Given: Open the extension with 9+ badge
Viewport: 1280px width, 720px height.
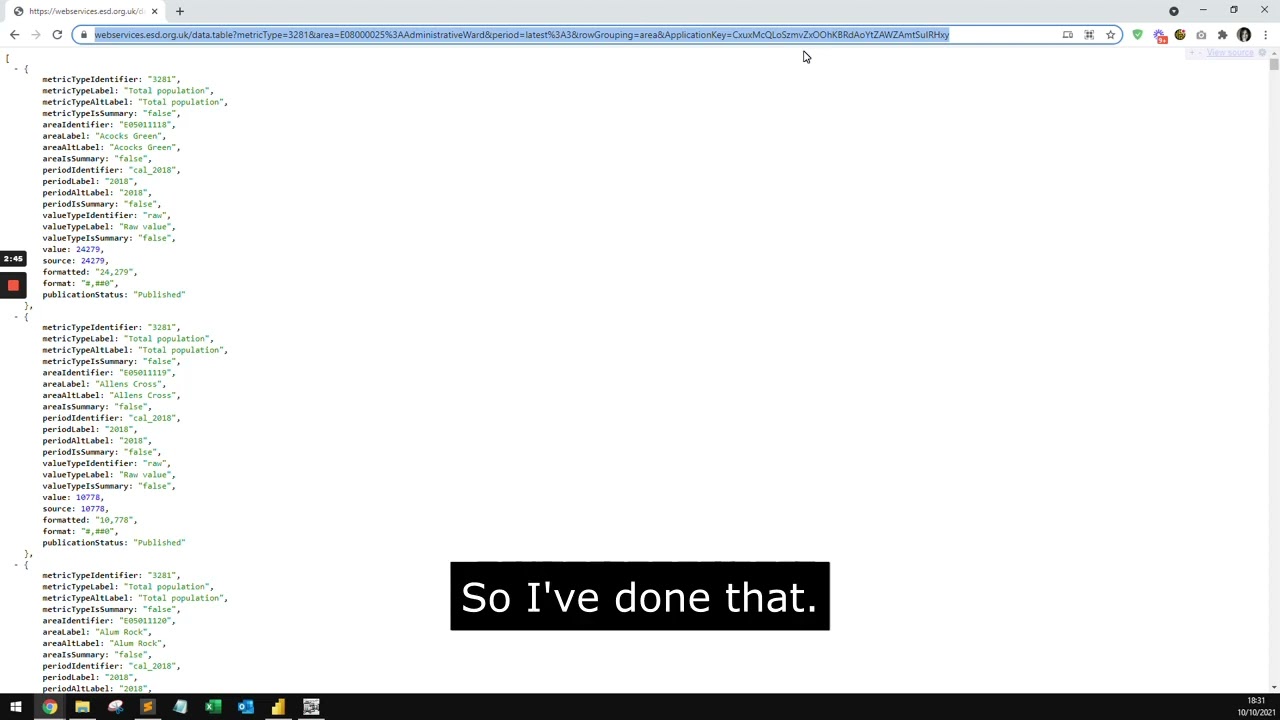Looking at the screenshot, I should (1159, 36).
